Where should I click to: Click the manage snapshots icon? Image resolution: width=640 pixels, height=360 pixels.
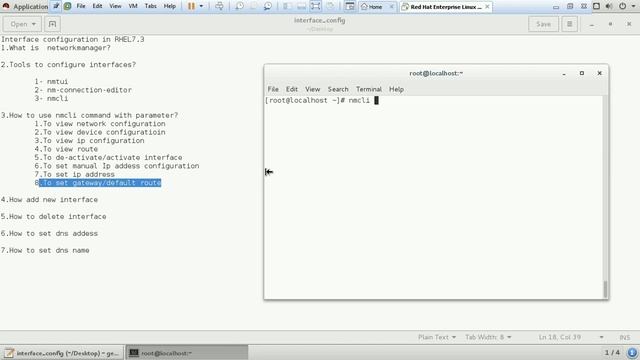[x=268, y=6]
